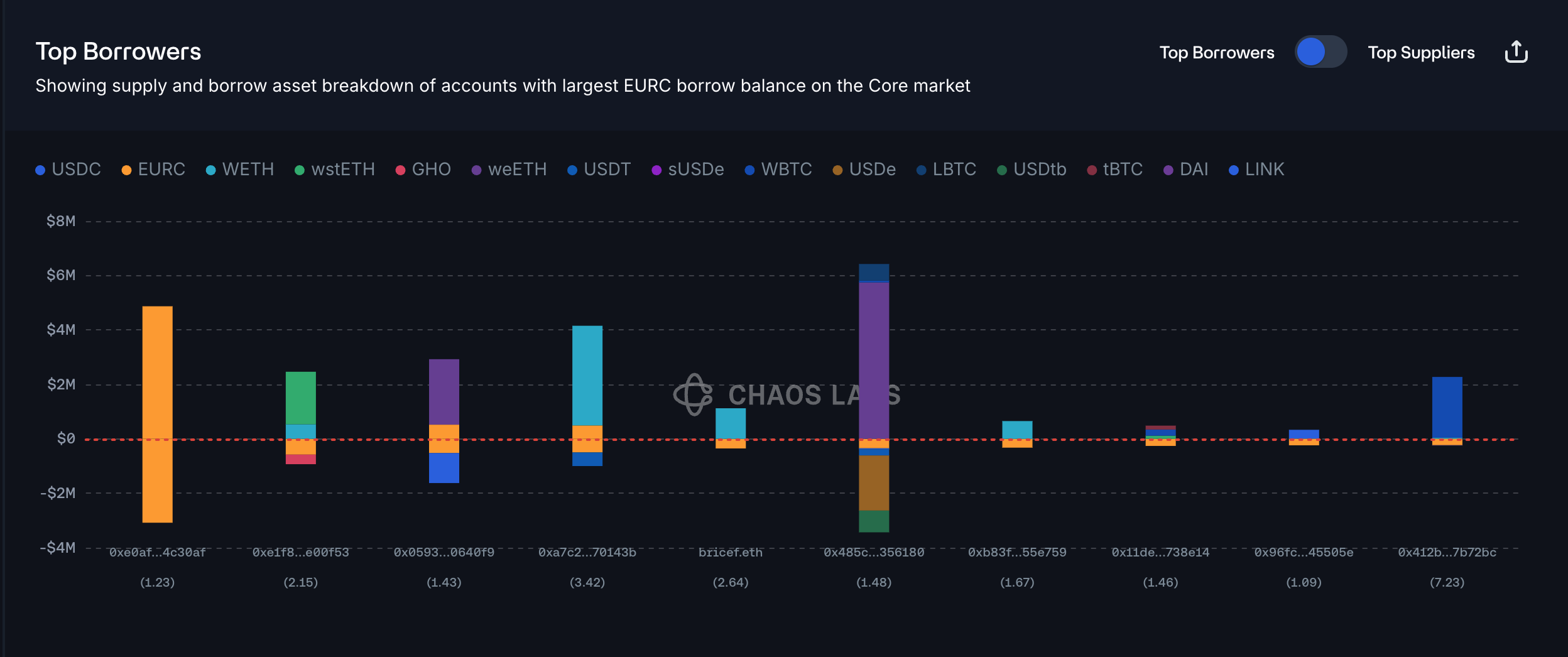The width and height of the screenshot is (1568, 657).
Task: Click the USDe legend entry
Action: (864, 170)
